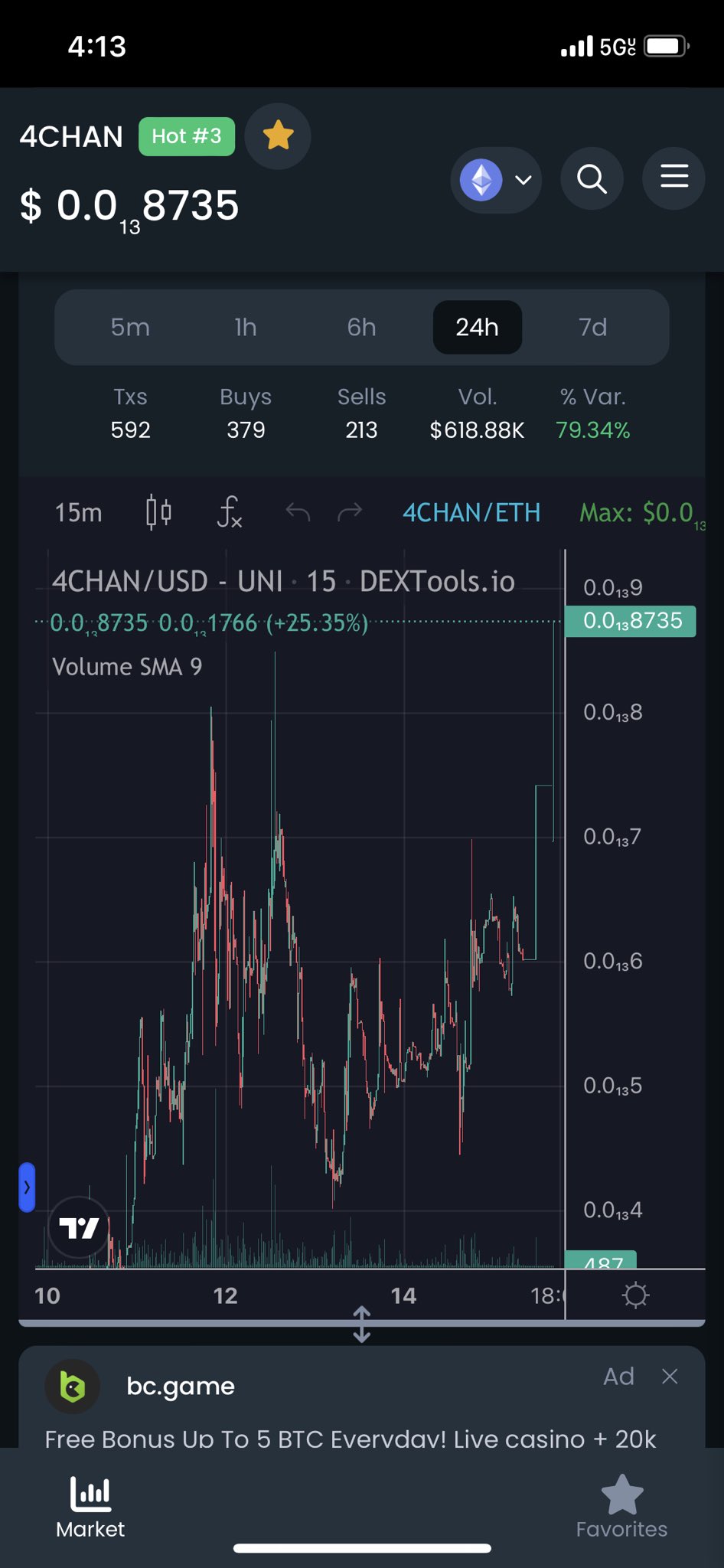Click the 12 marker on time axis

pos(225,1295)
